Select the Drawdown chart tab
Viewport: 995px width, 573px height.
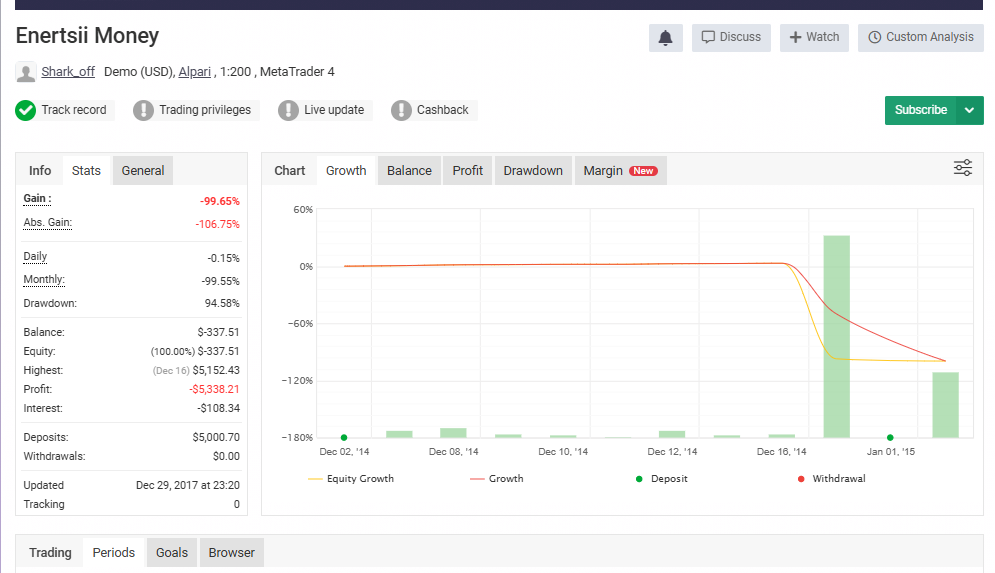click(533, 171)
